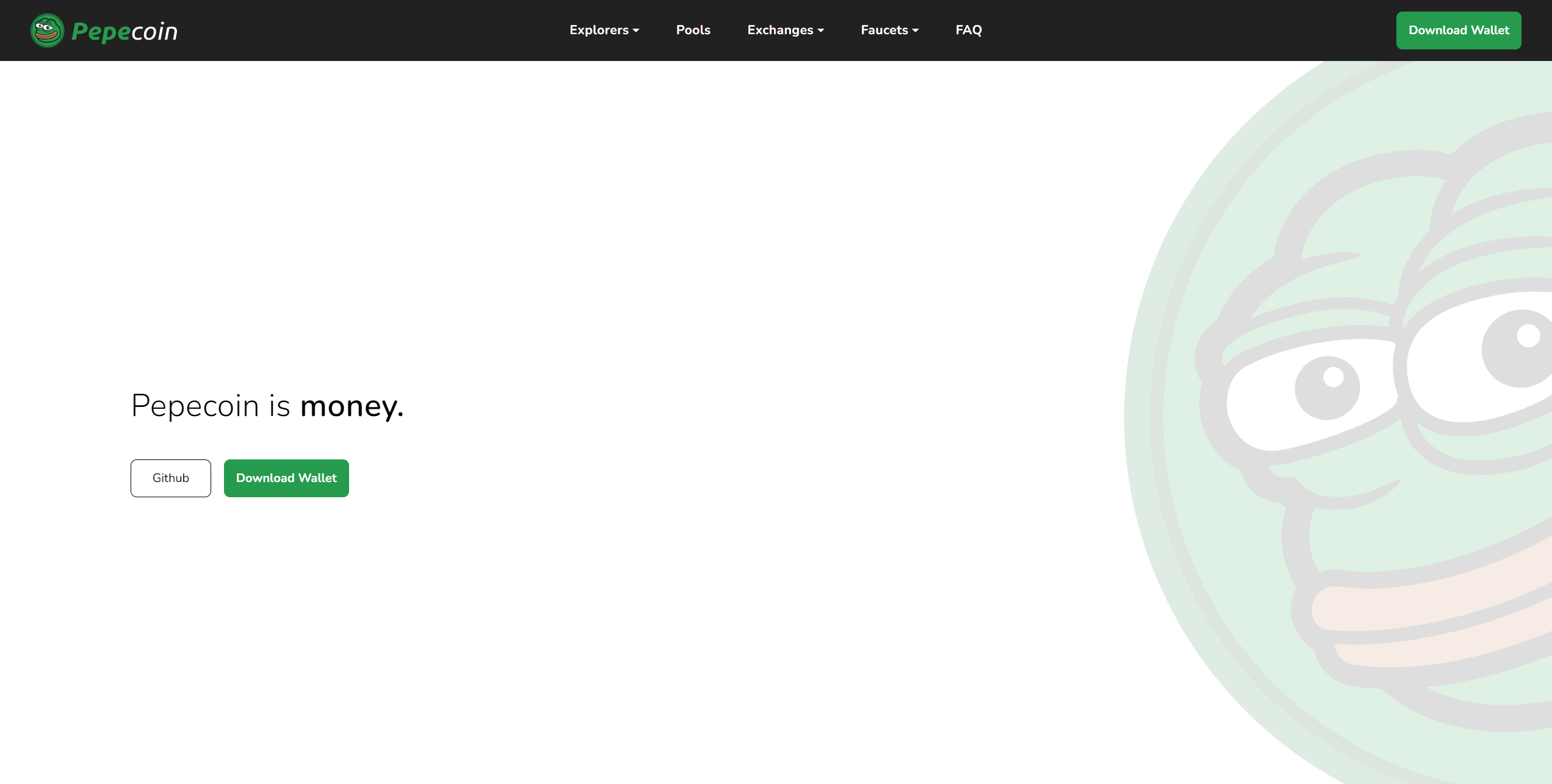Screen dimensions: 1552x784
Task: Expand the Exchanges dropdown menu
Action: click(785, 30)
